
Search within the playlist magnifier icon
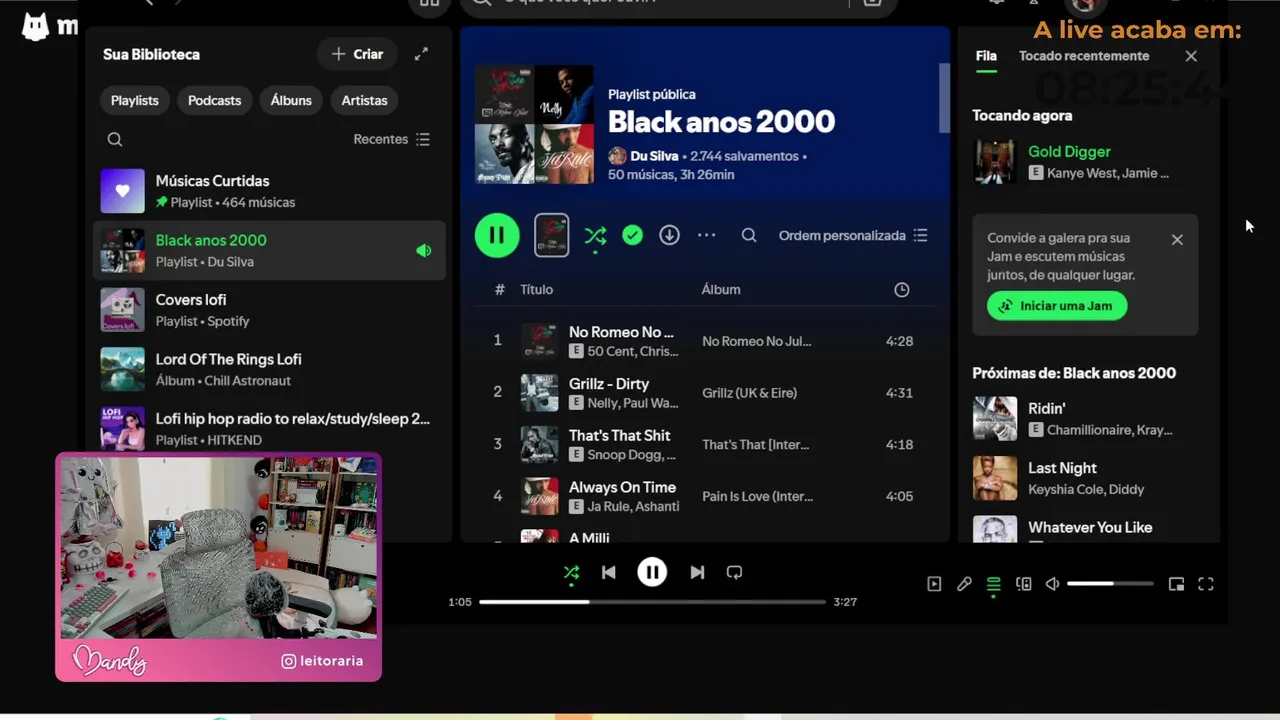[x=749, y=235]
